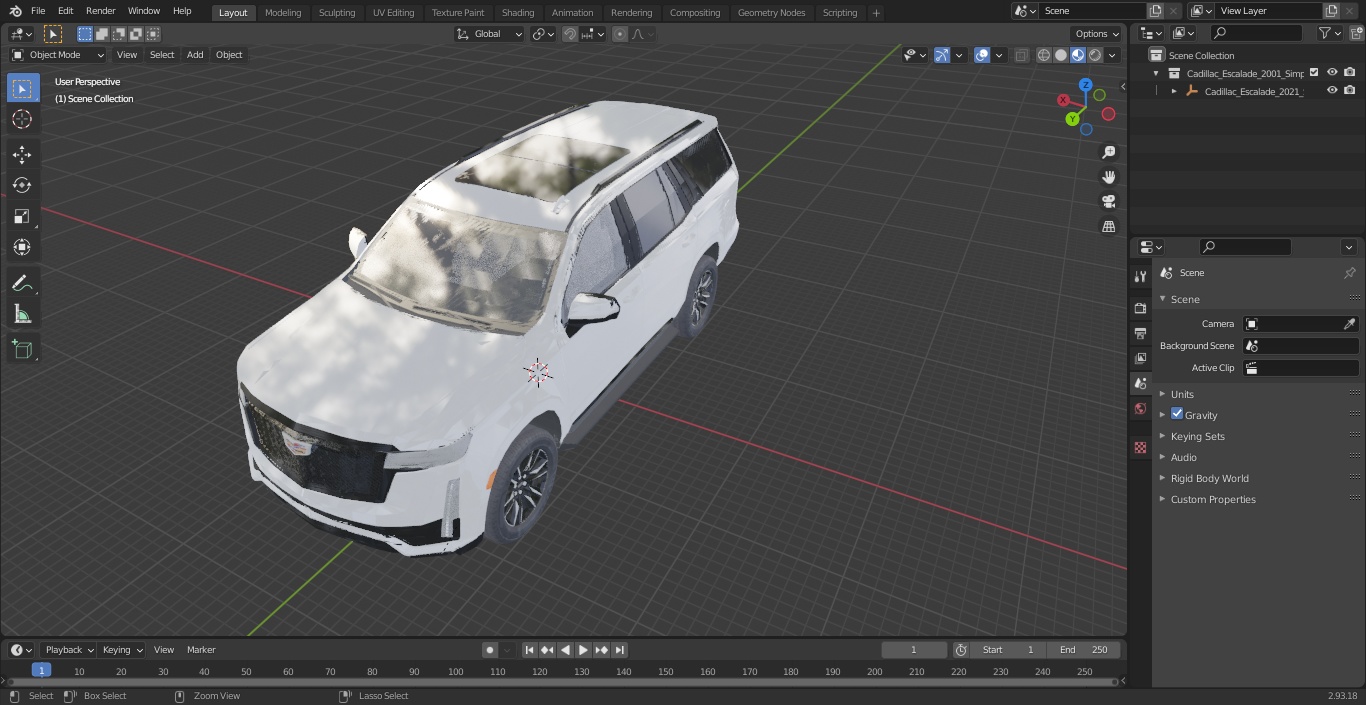This screenshot has height=705, width=1366.
Task: Open Global transform orientation dropdown
Action: pos(490,34)
